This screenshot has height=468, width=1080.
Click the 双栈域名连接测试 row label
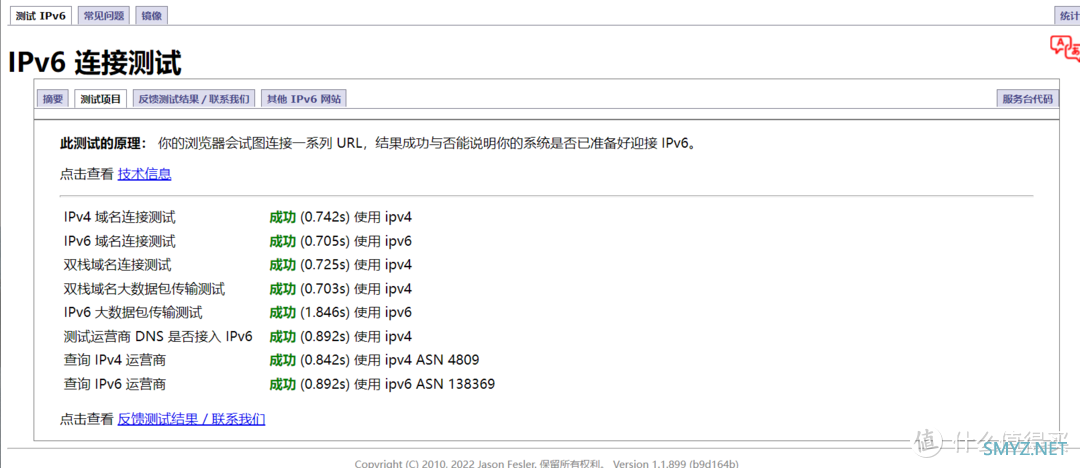coord(118,265)
